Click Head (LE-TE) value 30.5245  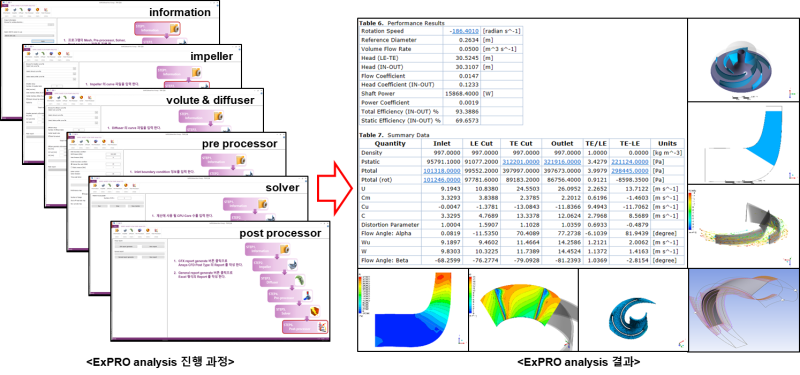(466, 59)
